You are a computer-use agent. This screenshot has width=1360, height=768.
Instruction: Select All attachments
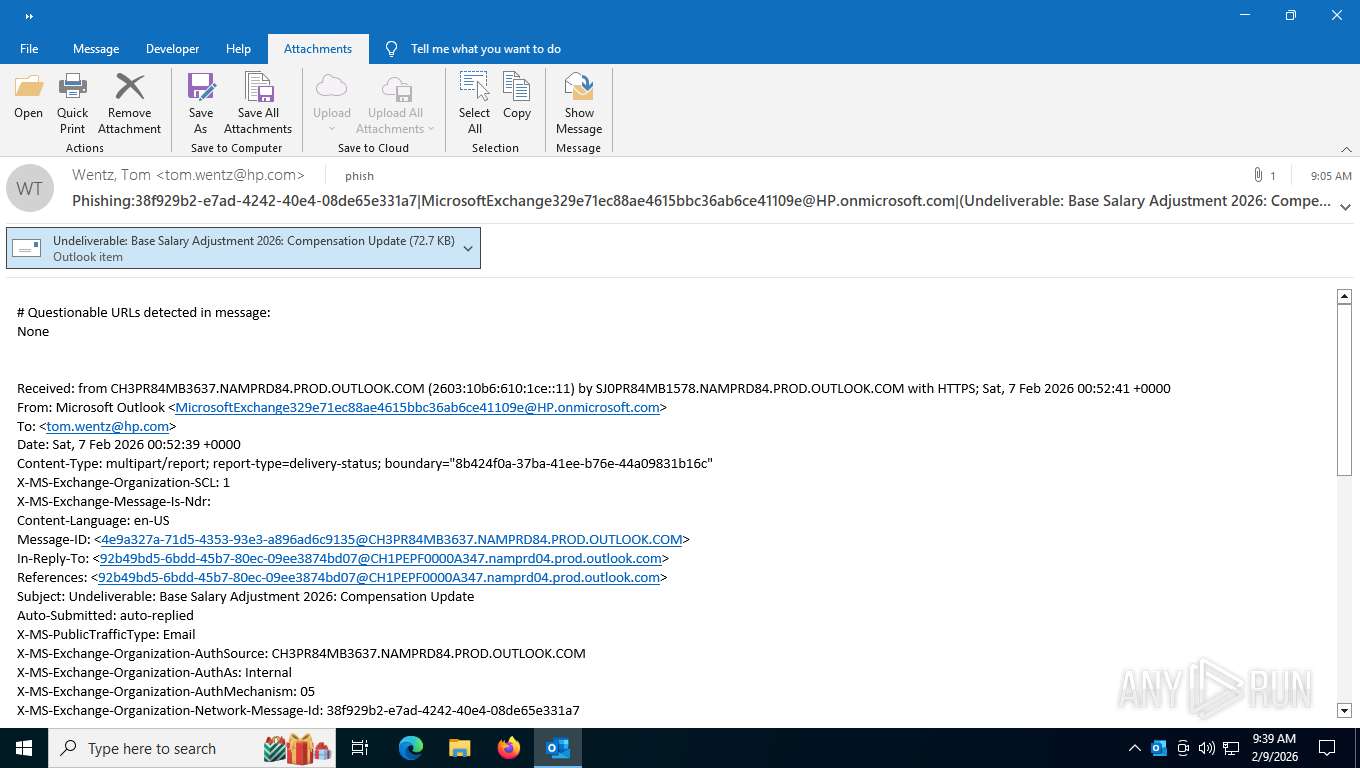(475, 104)
